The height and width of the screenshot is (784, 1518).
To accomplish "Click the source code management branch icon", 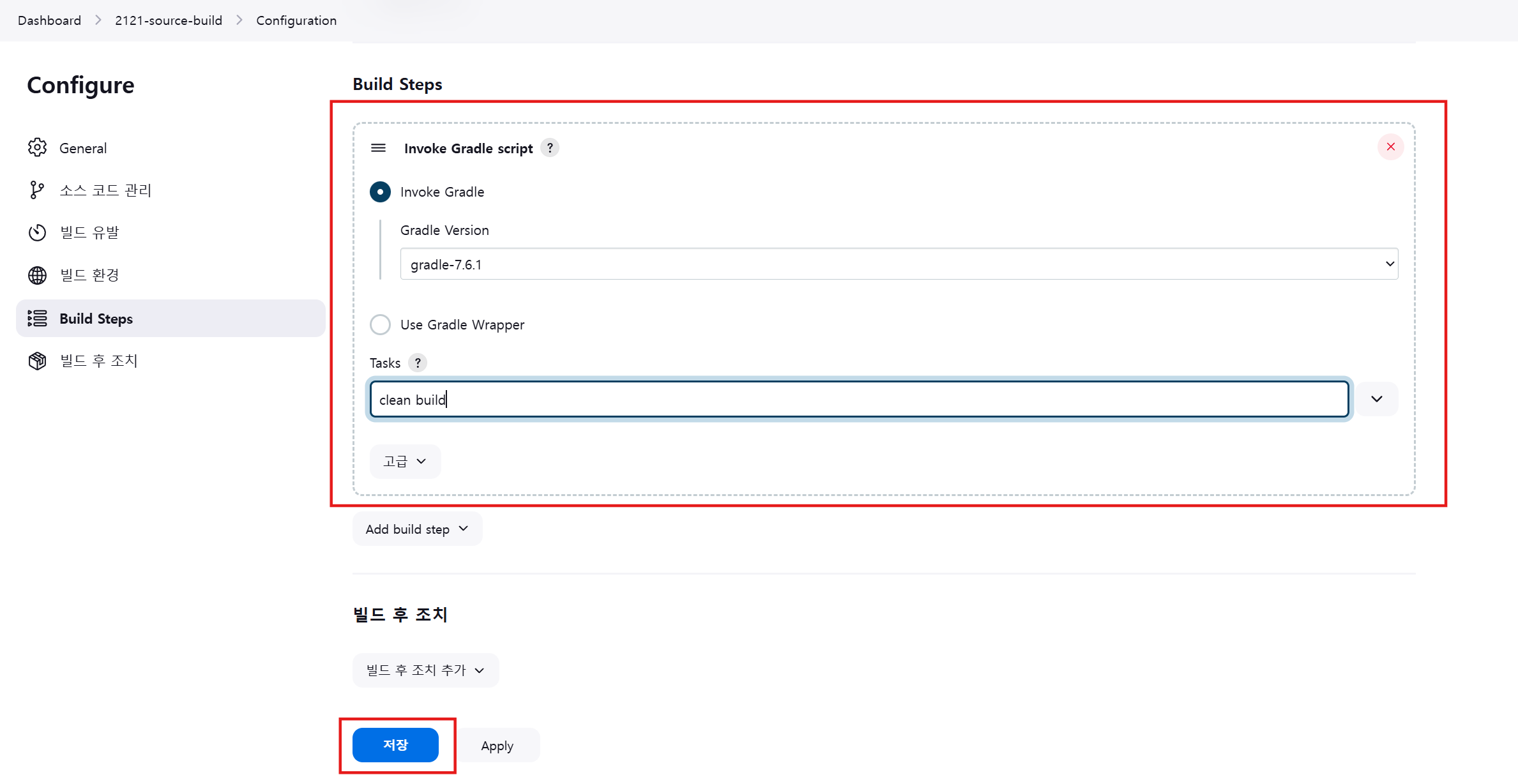I will point(37,190).
